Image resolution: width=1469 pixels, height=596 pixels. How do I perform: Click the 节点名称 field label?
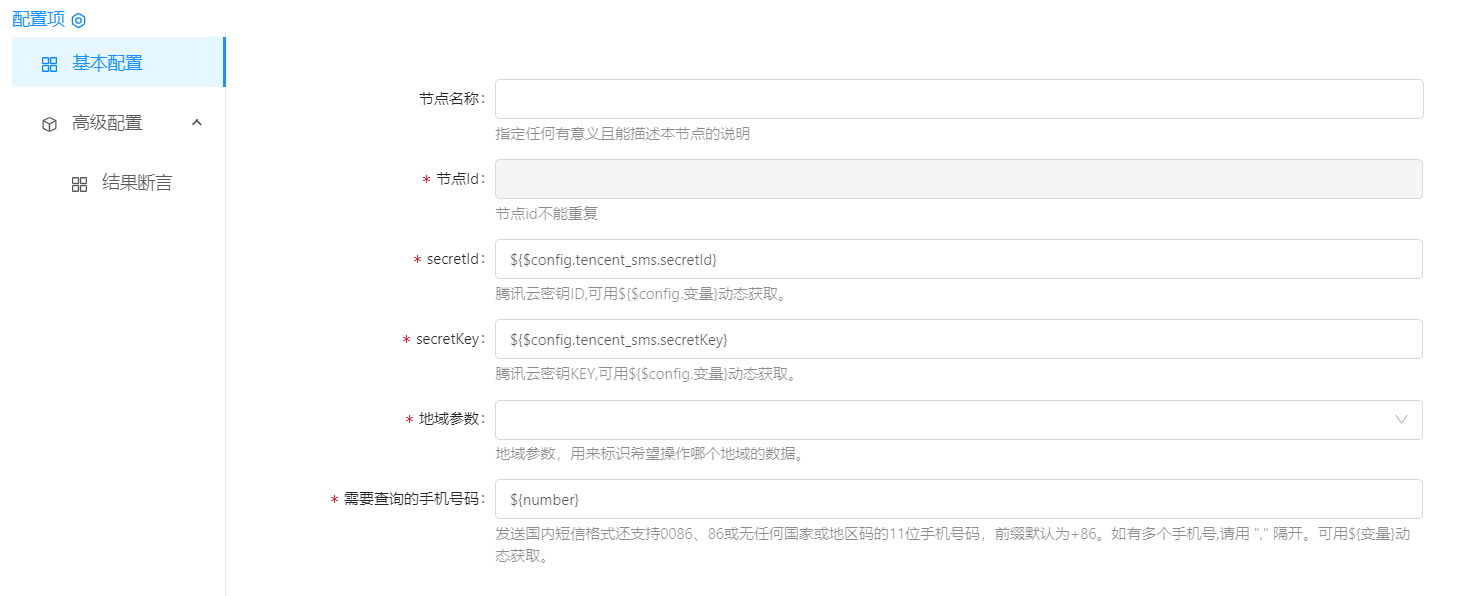coord(450,99)
